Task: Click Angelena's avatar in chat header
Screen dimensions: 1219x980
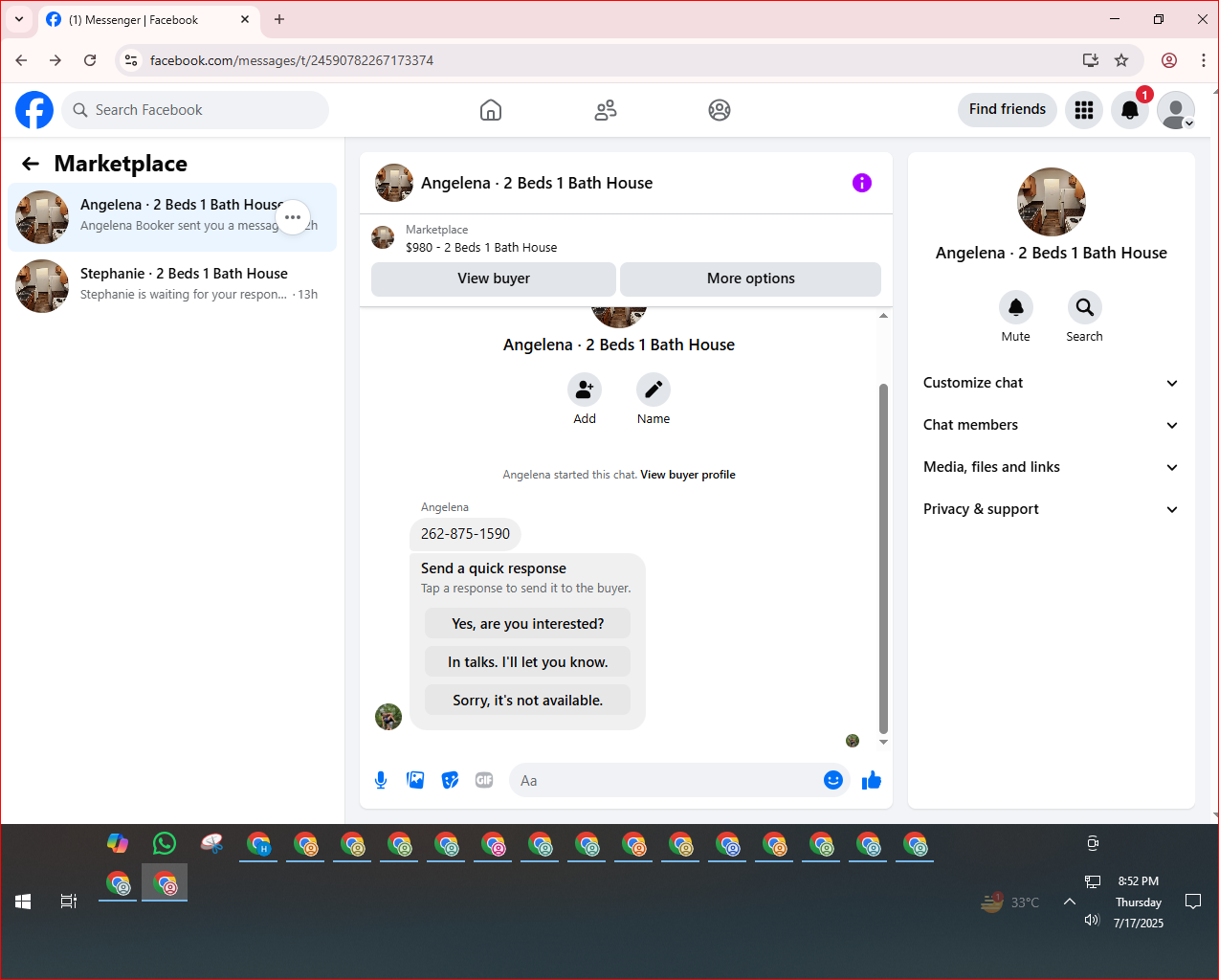Action: [394, 183]
